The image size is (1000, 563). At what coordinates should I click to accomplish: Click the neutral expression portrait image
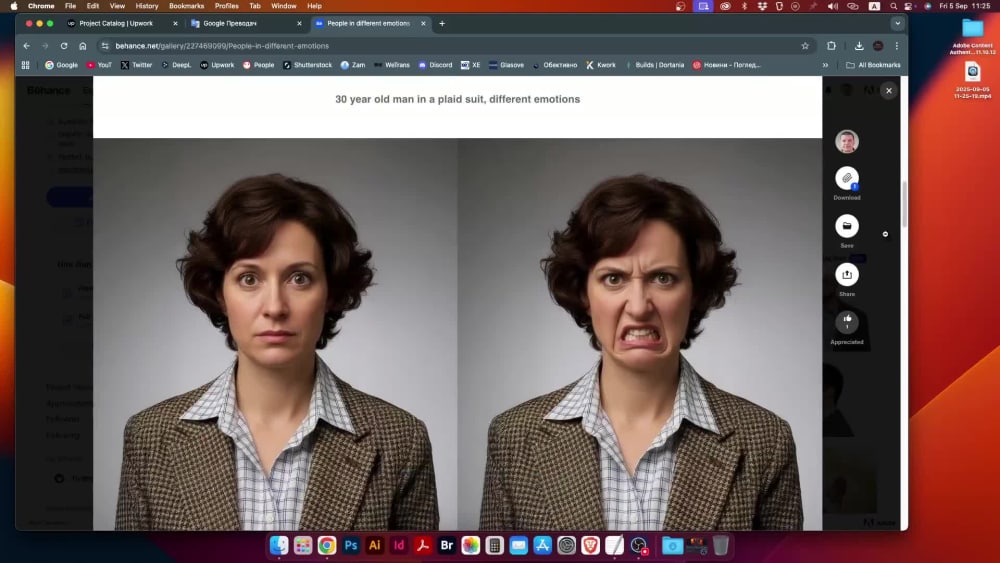[276, 334]
